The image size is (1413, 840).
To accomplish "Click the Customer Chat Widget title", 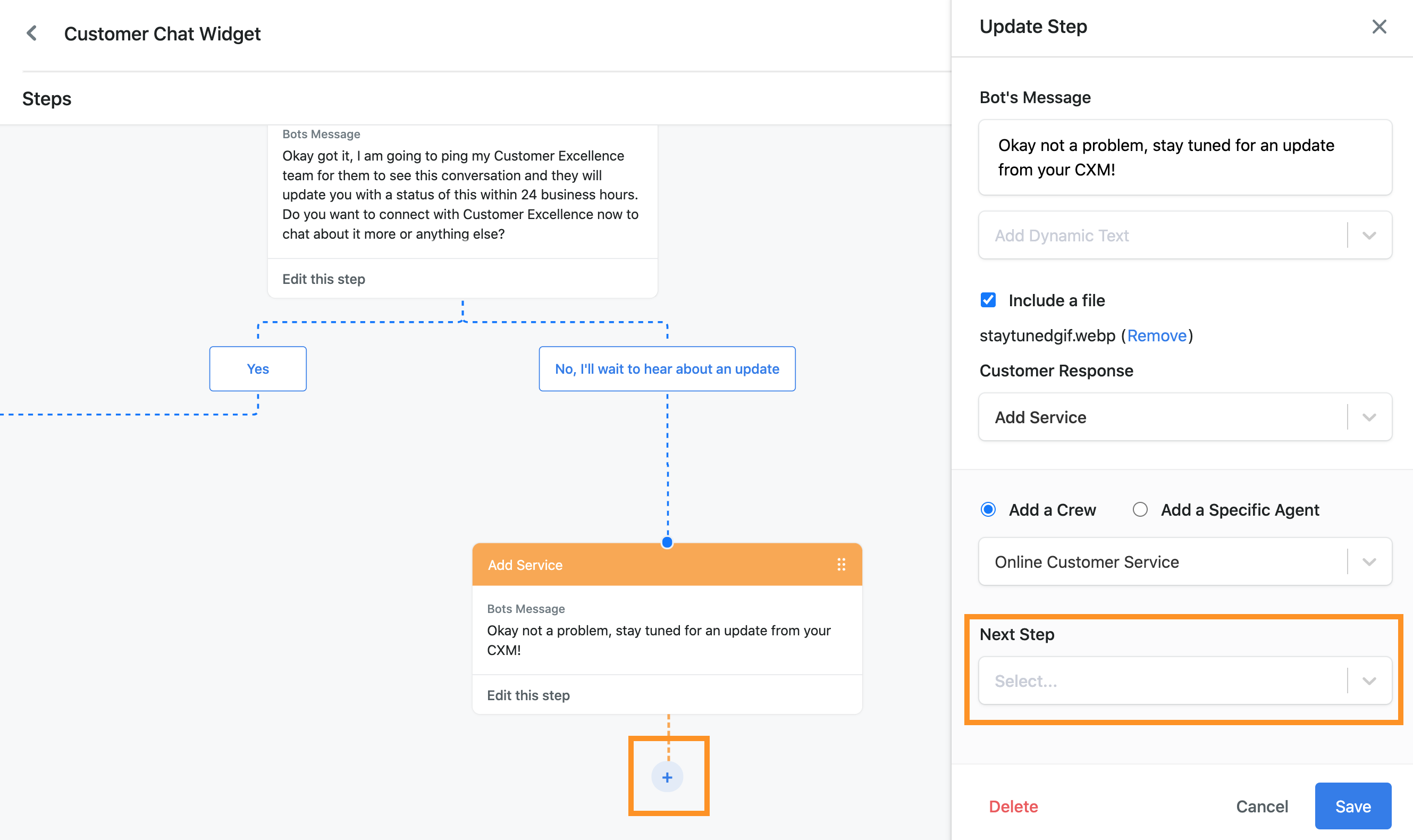I will 162,33.
